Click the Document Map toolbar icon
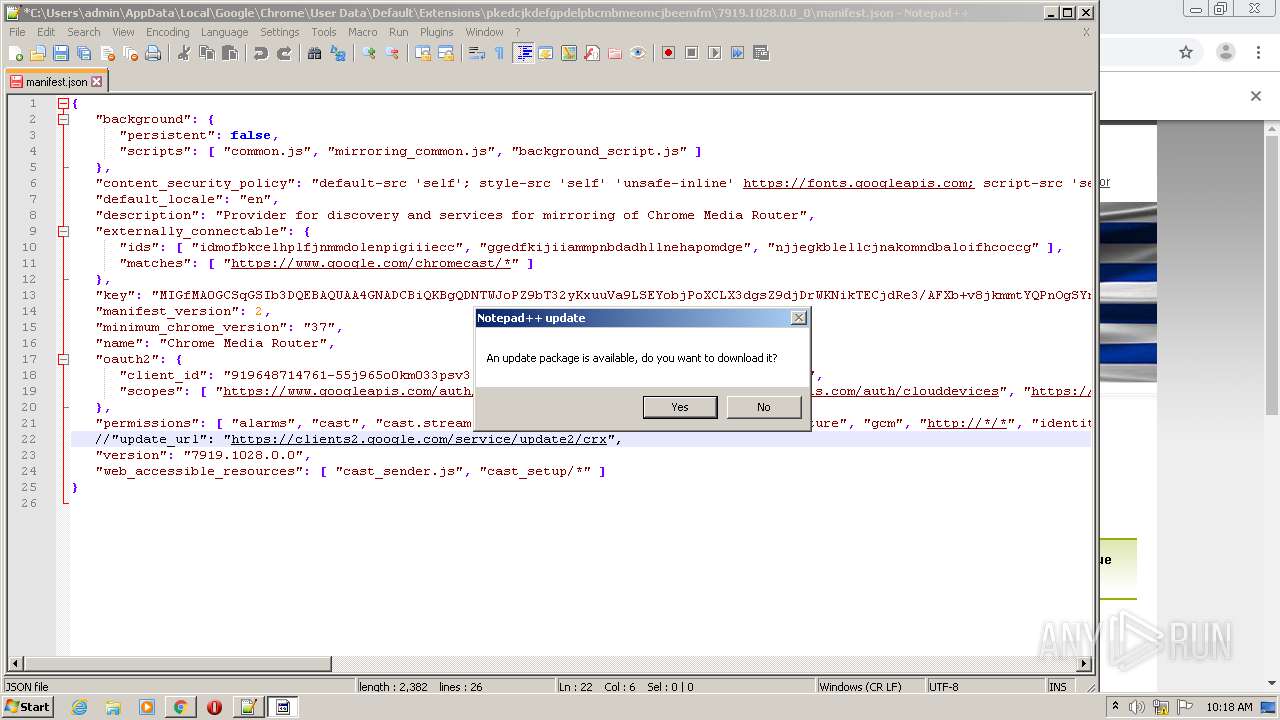The width and height of the screenshot is (1280, 720). click(569, 53)
